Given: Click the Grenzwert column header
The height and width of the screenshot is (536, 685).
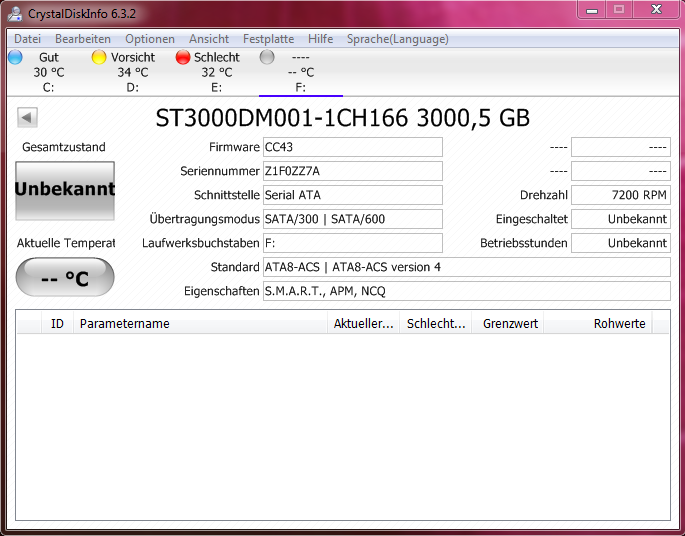Looking at the screenshot, I should point(508,323).
